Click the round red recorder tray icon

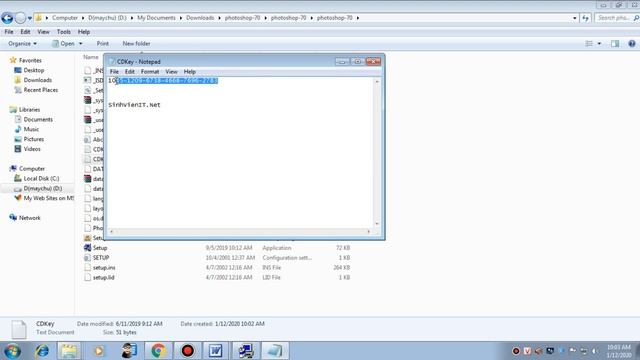(516, 351)
